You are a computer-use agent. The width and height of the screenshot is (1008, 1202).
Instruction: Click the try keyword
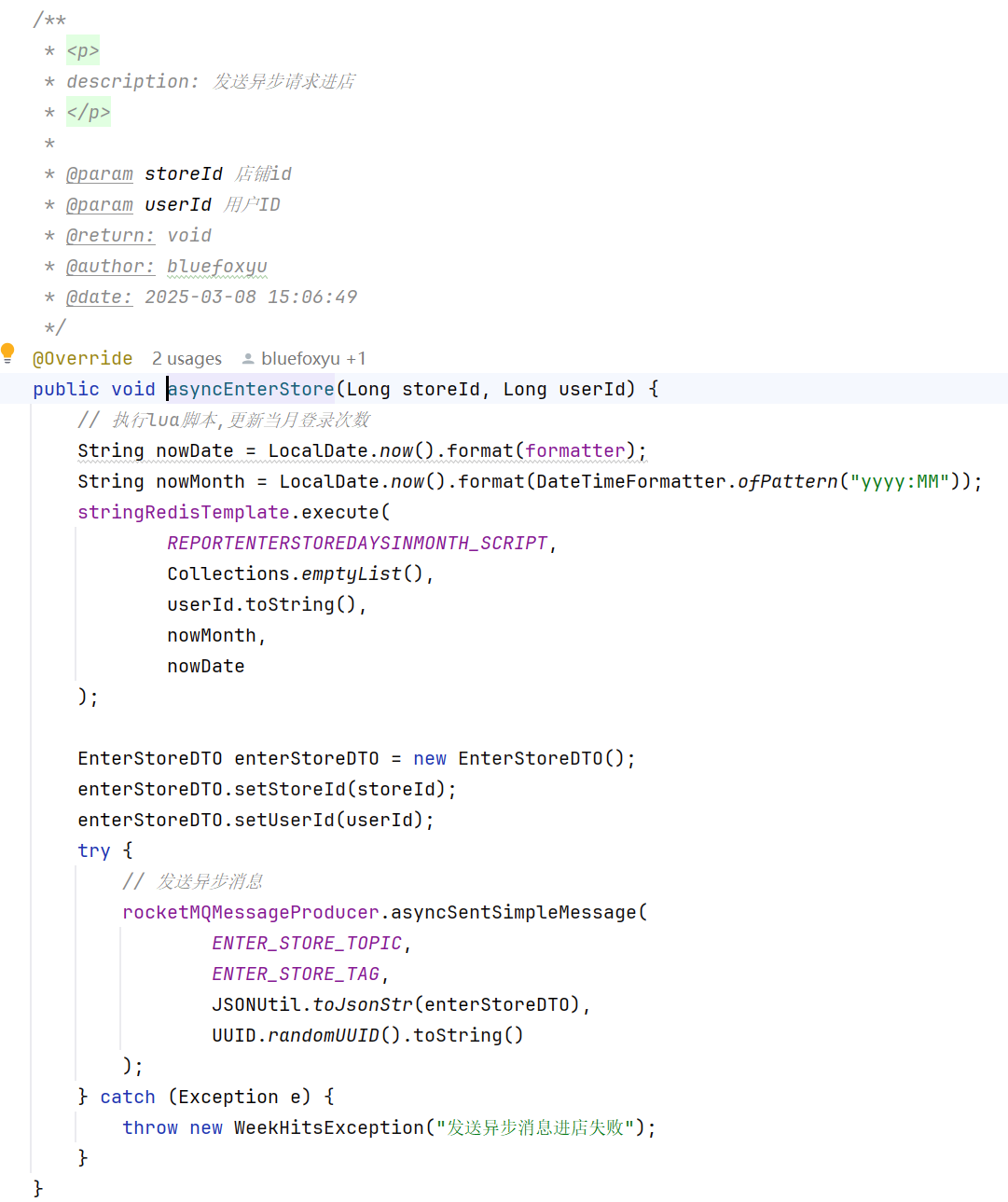pyautogui.click(x=94, y=851)
